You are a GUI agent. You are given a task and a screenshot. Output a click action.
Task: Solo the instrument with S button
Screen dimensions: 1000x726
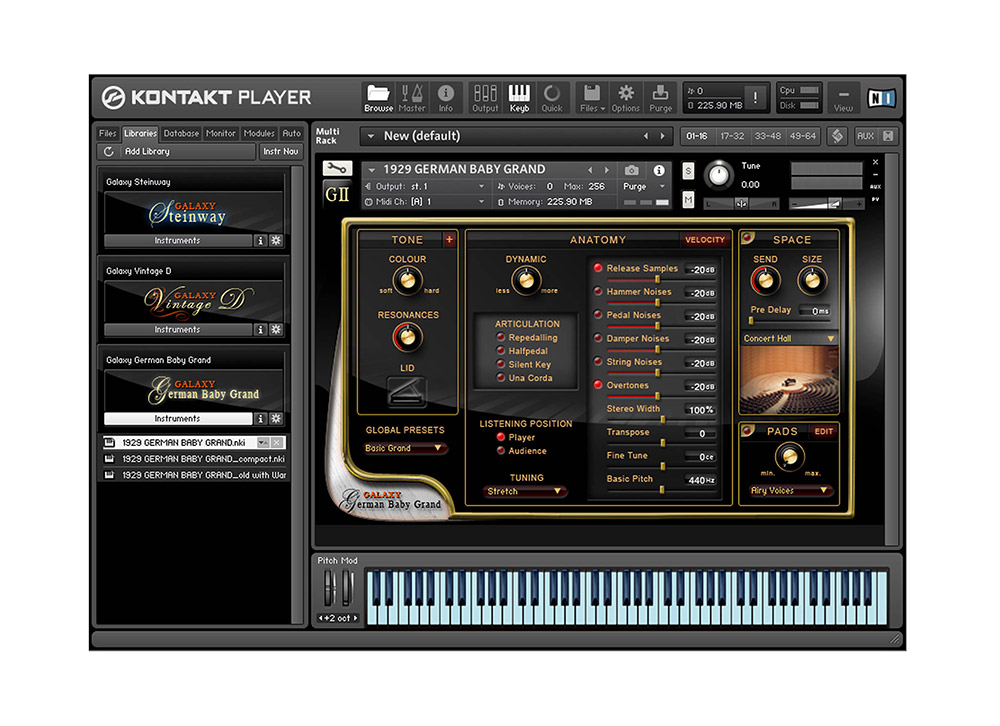click(688, 171)
